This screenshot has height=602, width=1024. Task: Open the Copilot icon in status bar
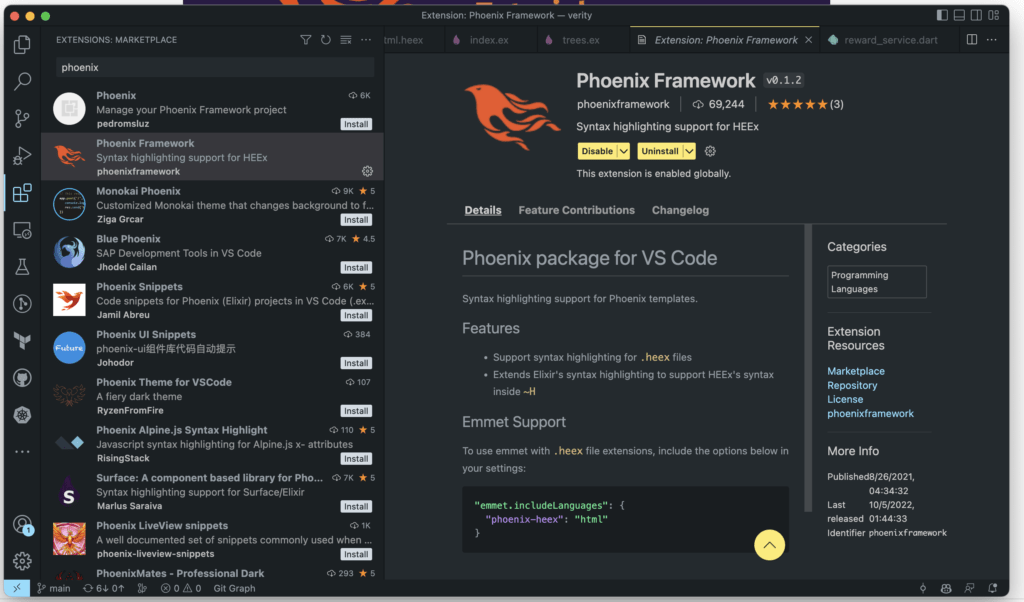[946, 588]
